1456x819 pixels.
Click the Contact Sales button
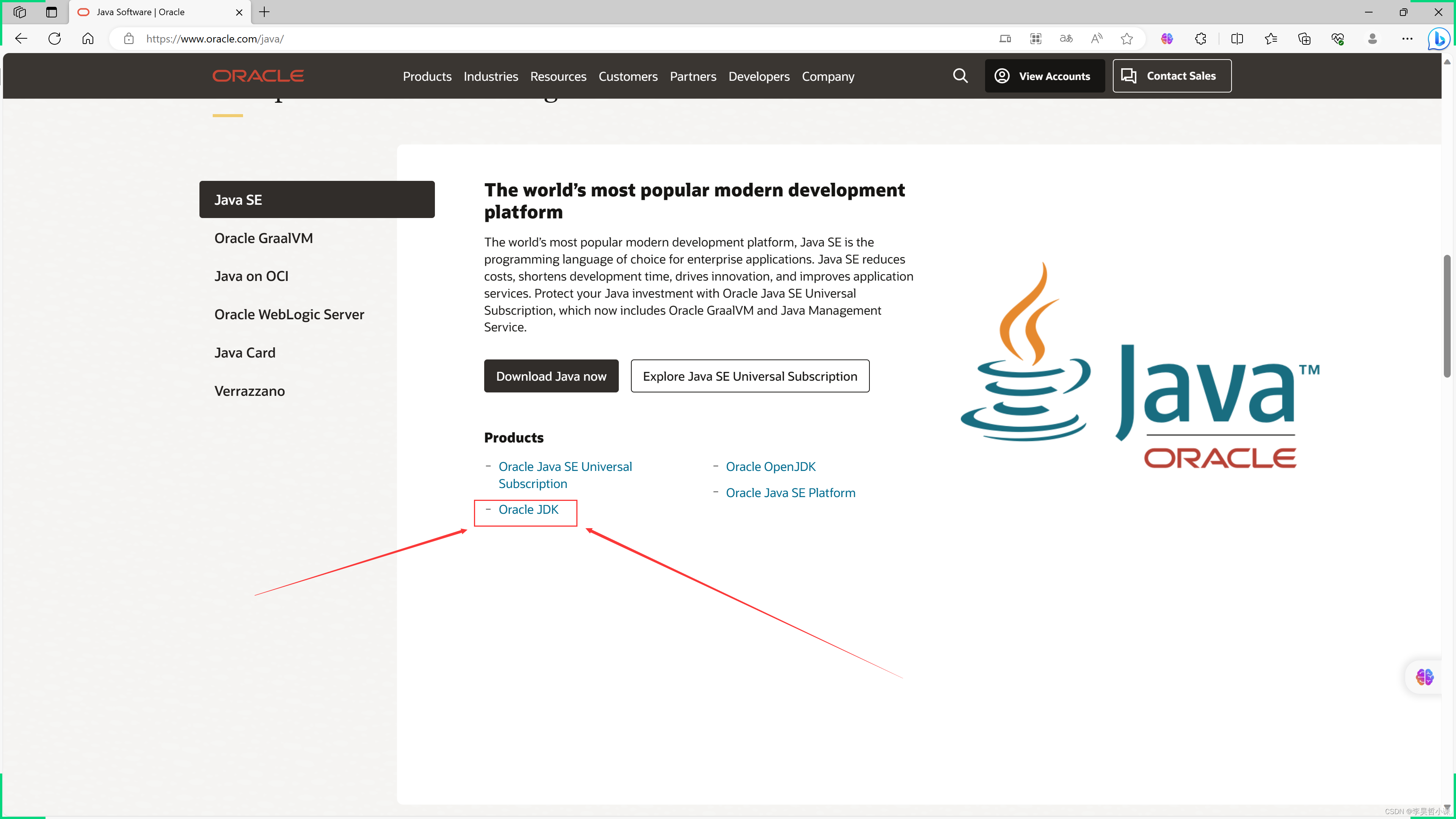click(1172, 76)
